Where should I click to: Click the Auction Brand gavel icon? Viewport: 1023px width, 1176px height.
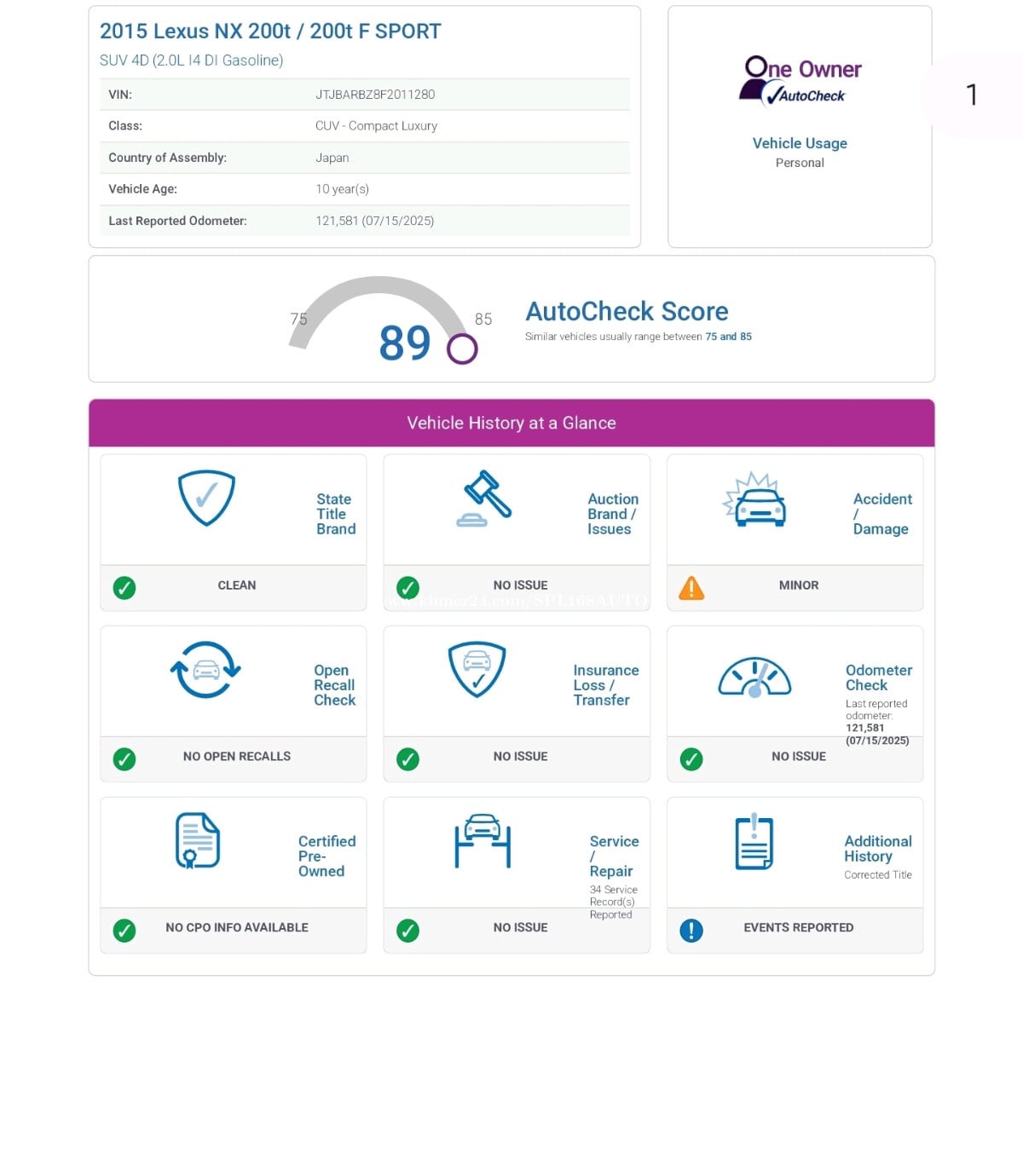[484, 499]
